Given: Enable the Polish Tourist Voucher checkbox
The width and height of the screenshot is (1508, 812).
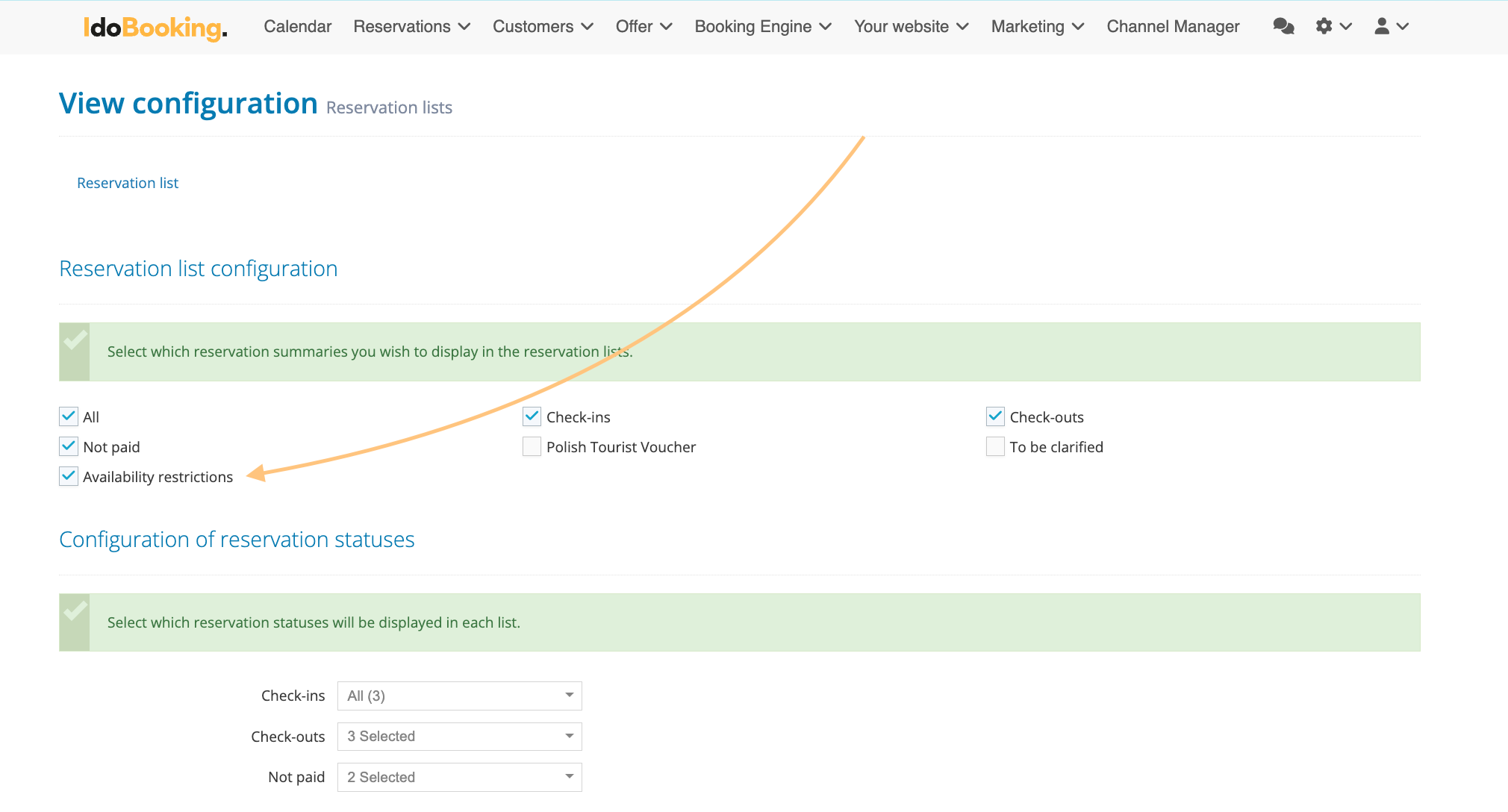Looking at the screenshot, I should (532, 446).
